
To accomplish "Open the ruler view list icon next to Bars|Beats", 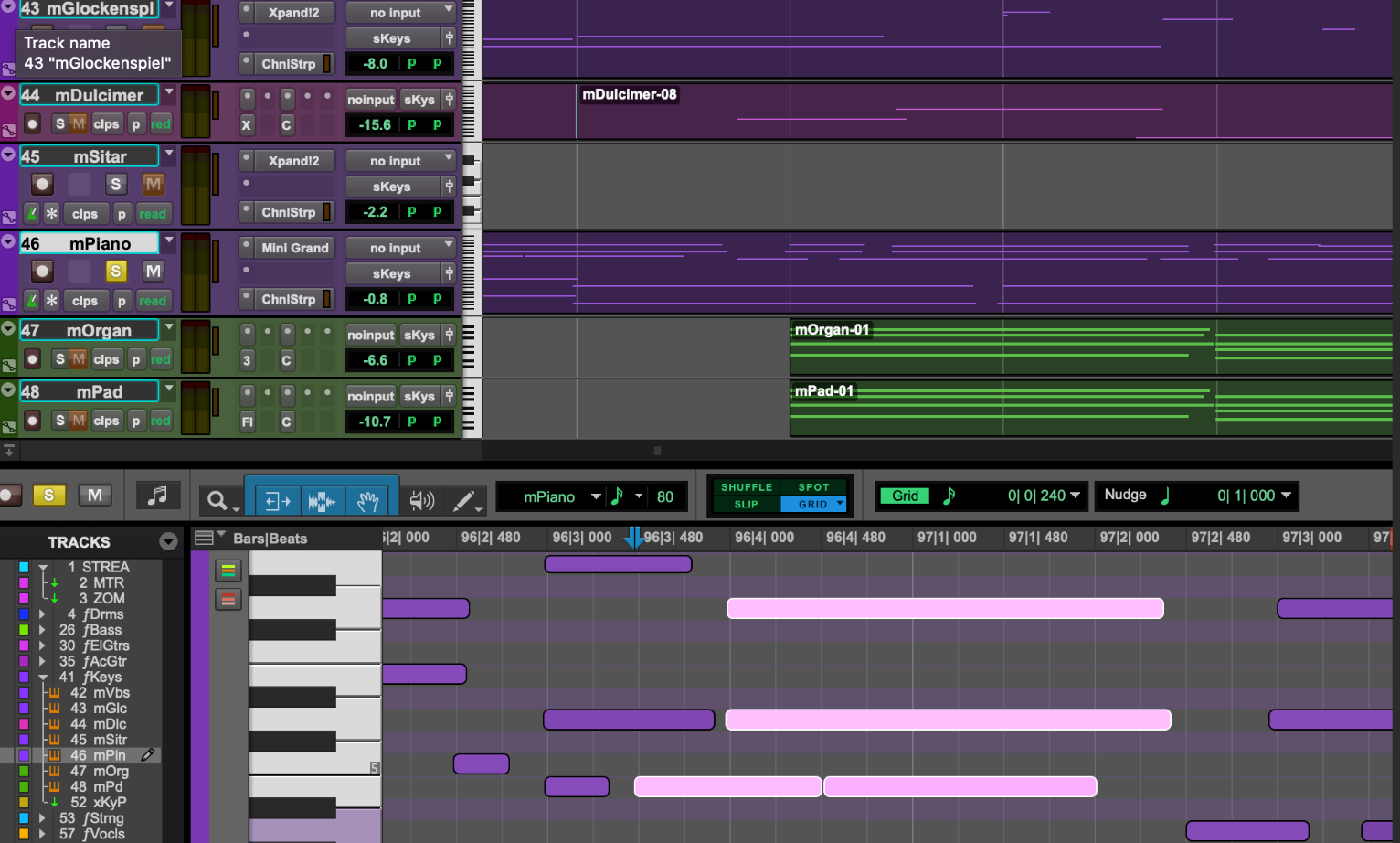I will coord(205,538).
